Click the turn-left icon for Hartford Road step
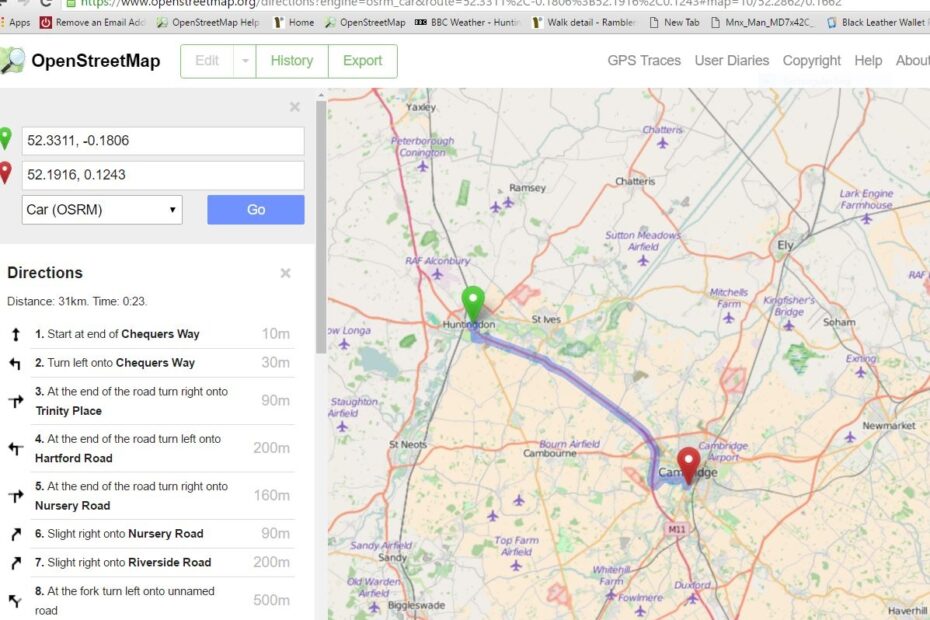Image resolution: width=930 pixels, height=620 pixels. 16,449
